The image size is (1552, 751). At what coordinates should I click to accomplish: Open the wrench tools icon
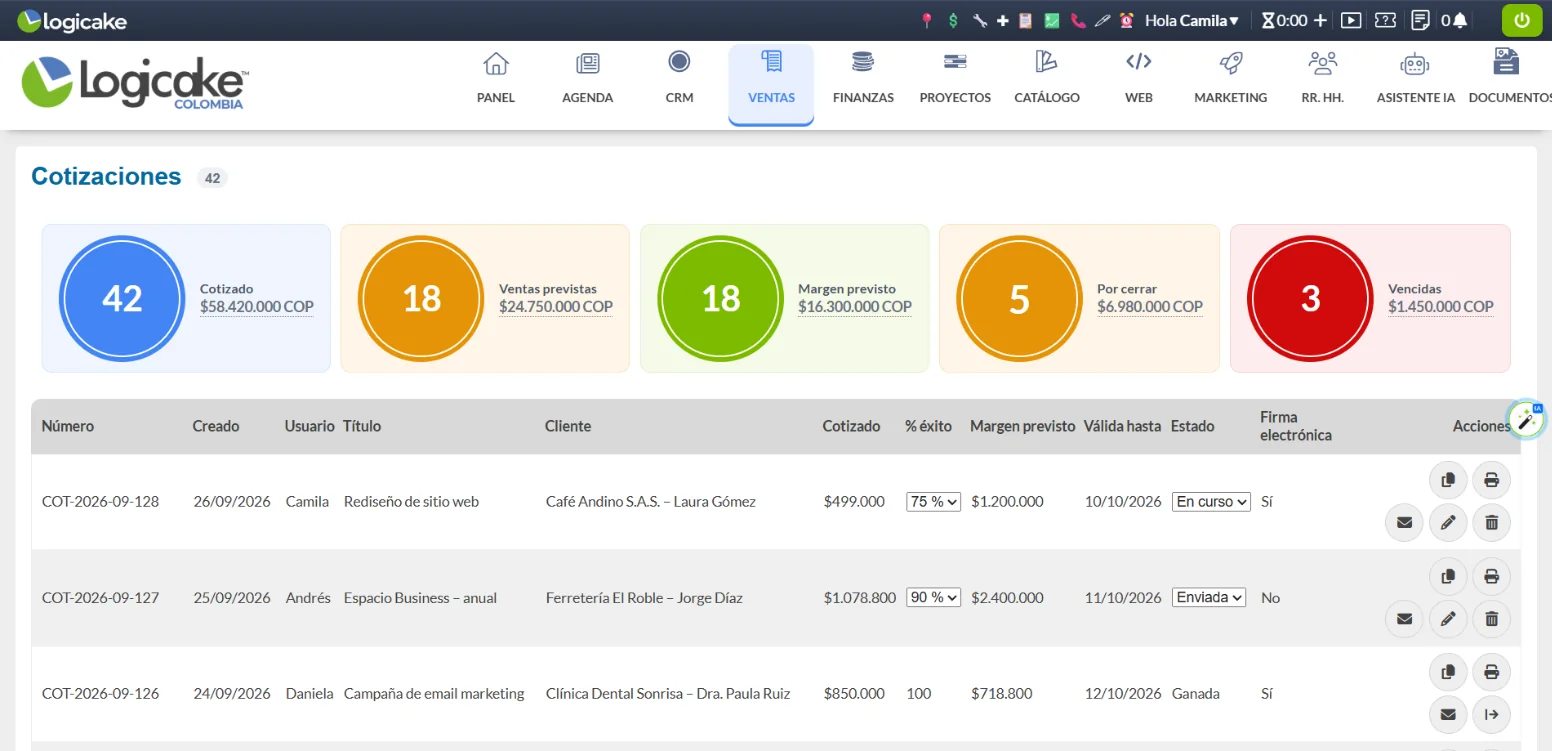979,20
